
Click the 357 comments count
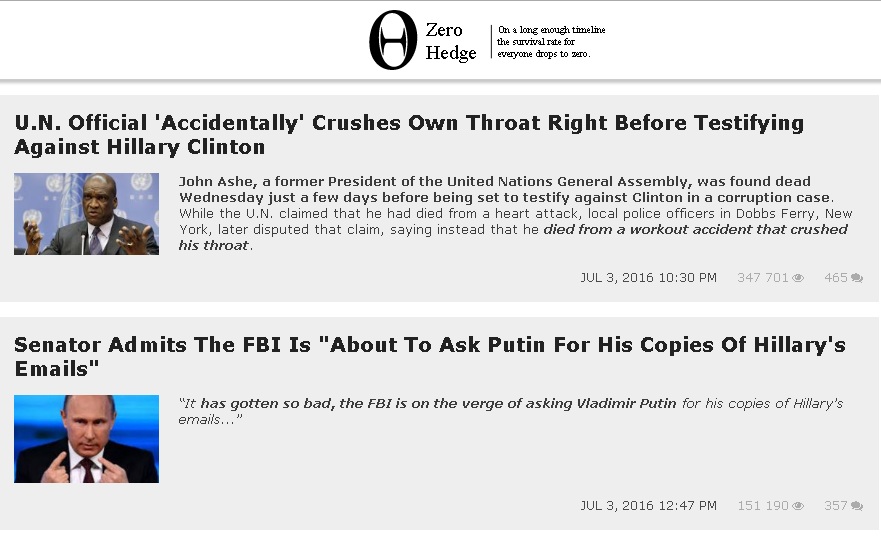(835, 506)
